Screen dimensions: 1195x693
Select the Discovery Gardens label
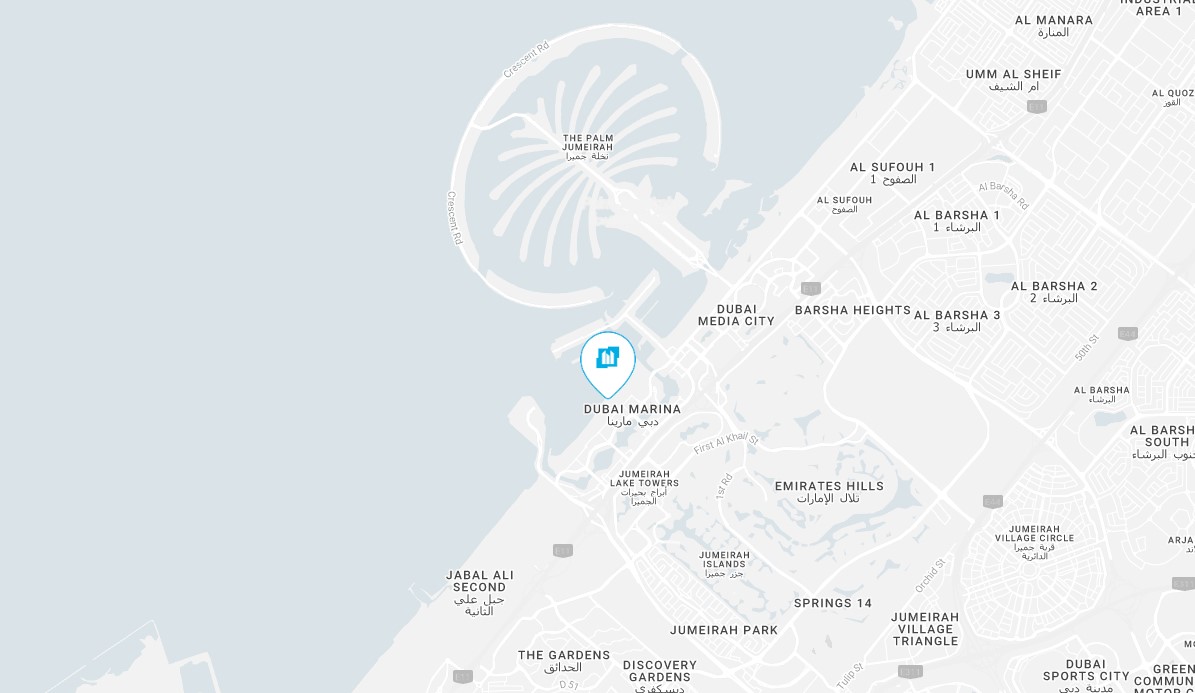pos(660,676)
